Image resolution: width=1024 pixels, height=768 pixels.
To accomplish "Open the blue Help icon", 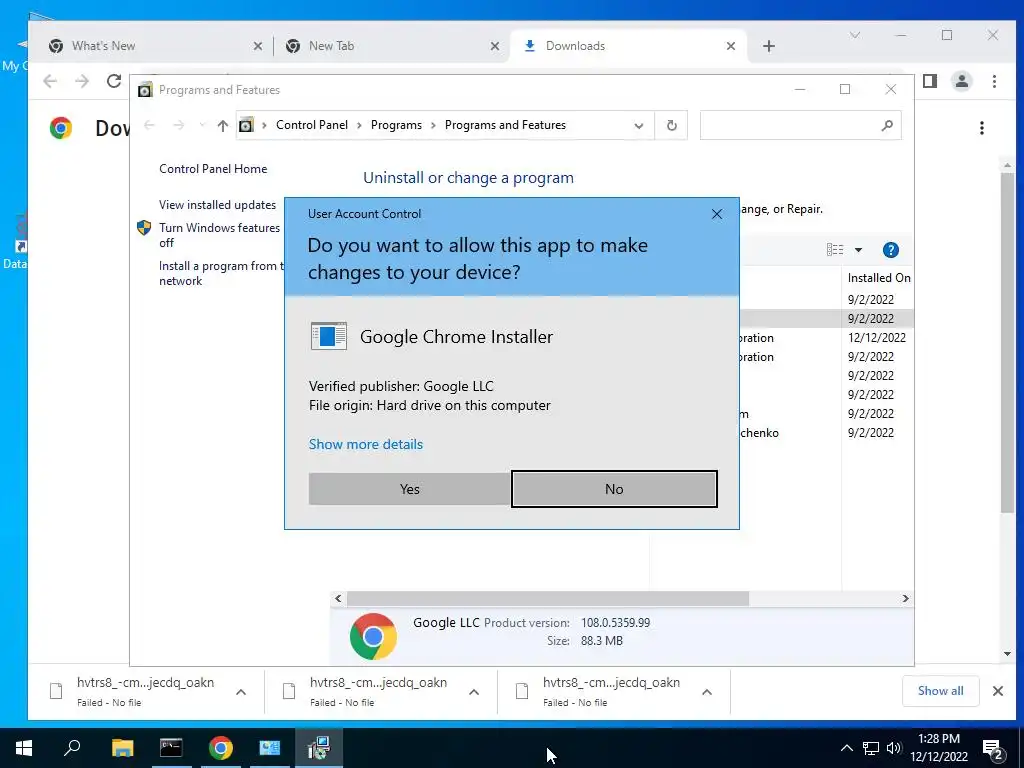I will tap(890, 249).
